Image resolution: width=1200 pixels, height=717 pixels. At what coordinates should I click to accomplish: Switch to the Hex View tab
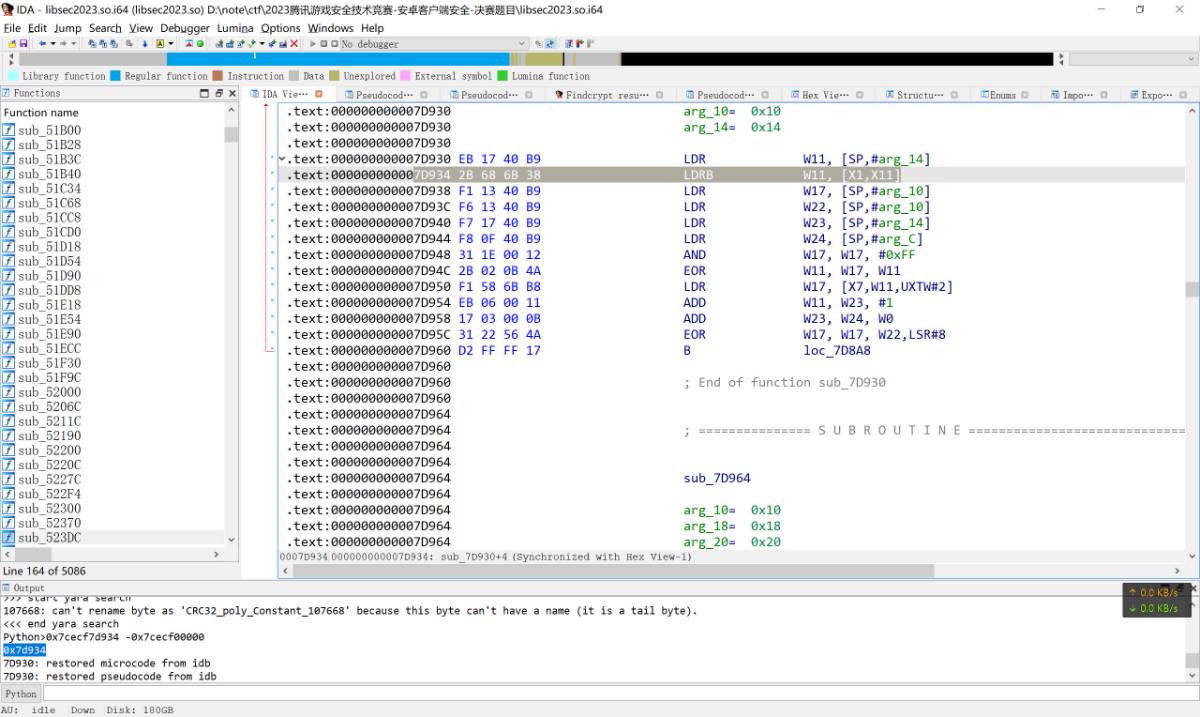tap(825, 95)
